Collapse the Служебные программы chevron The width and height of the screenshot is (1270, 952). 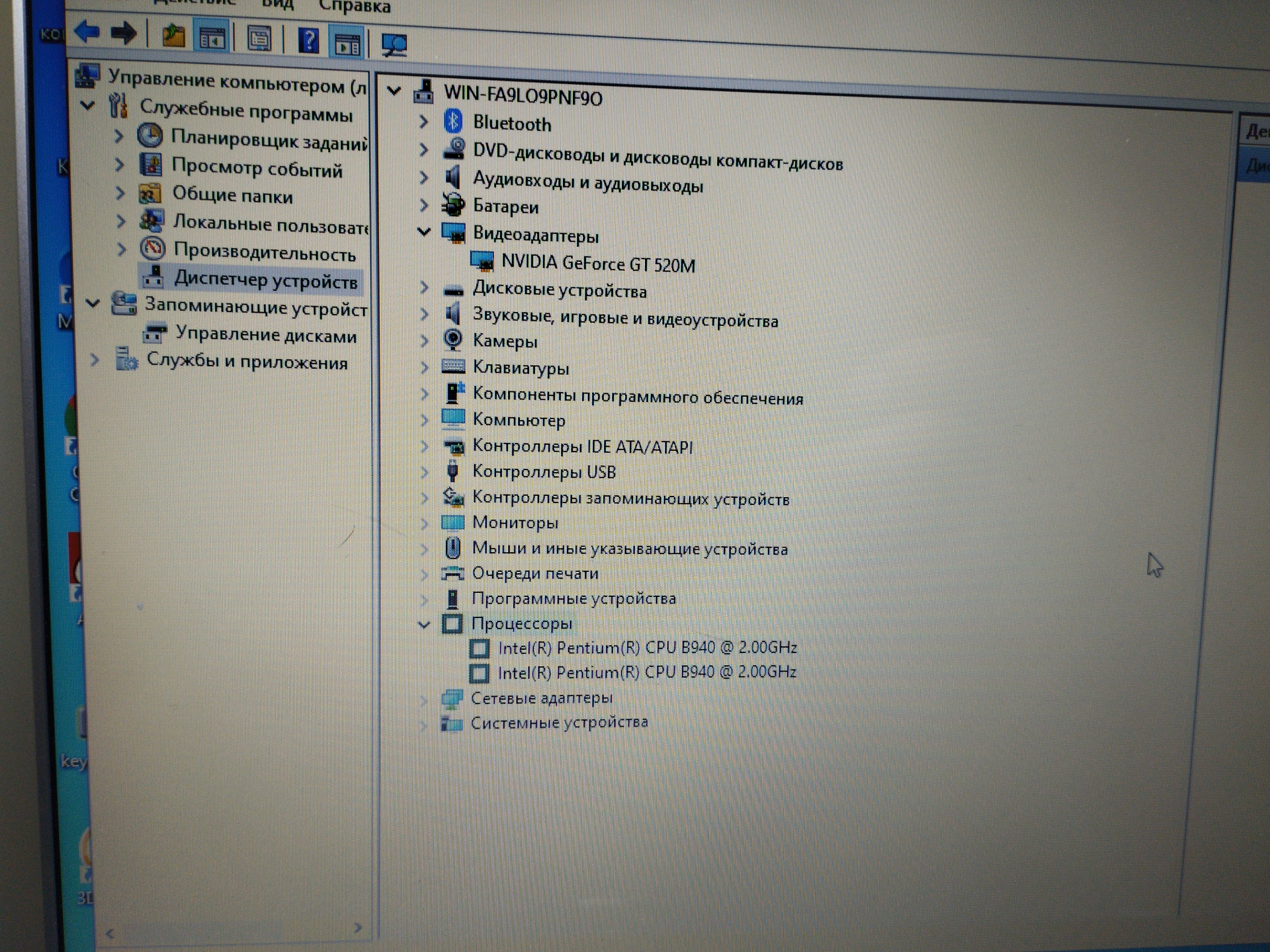87,105
